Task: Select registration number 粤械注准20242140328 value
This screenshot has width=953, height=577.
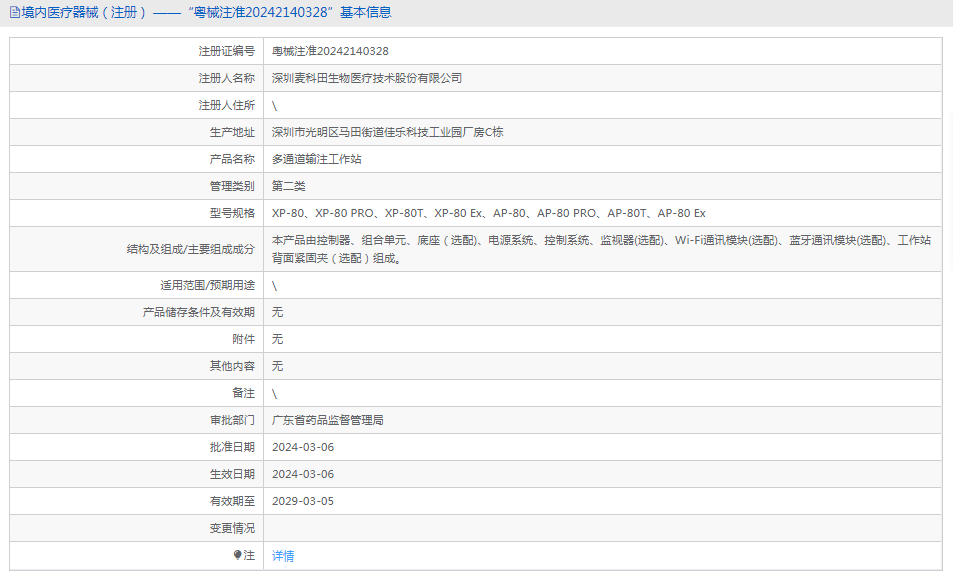Action: (330, 52)
